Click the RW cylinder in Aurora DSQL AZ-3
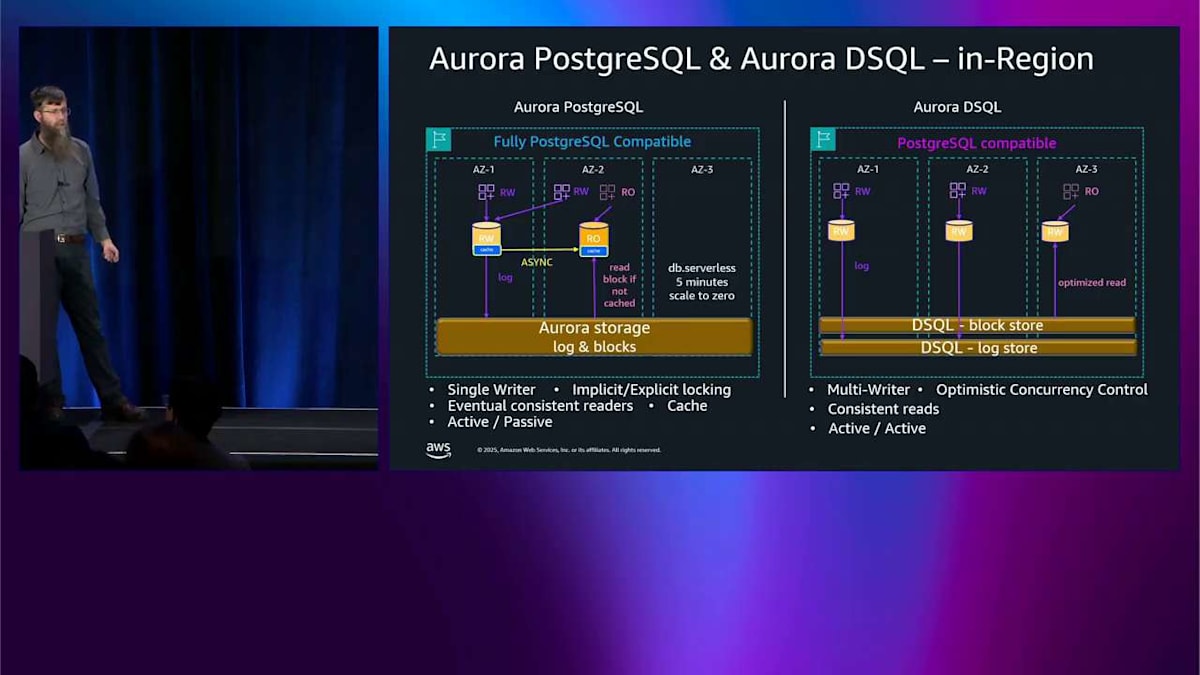The width and height of the screenshot is (1200, 675). tap(1055, 231)
